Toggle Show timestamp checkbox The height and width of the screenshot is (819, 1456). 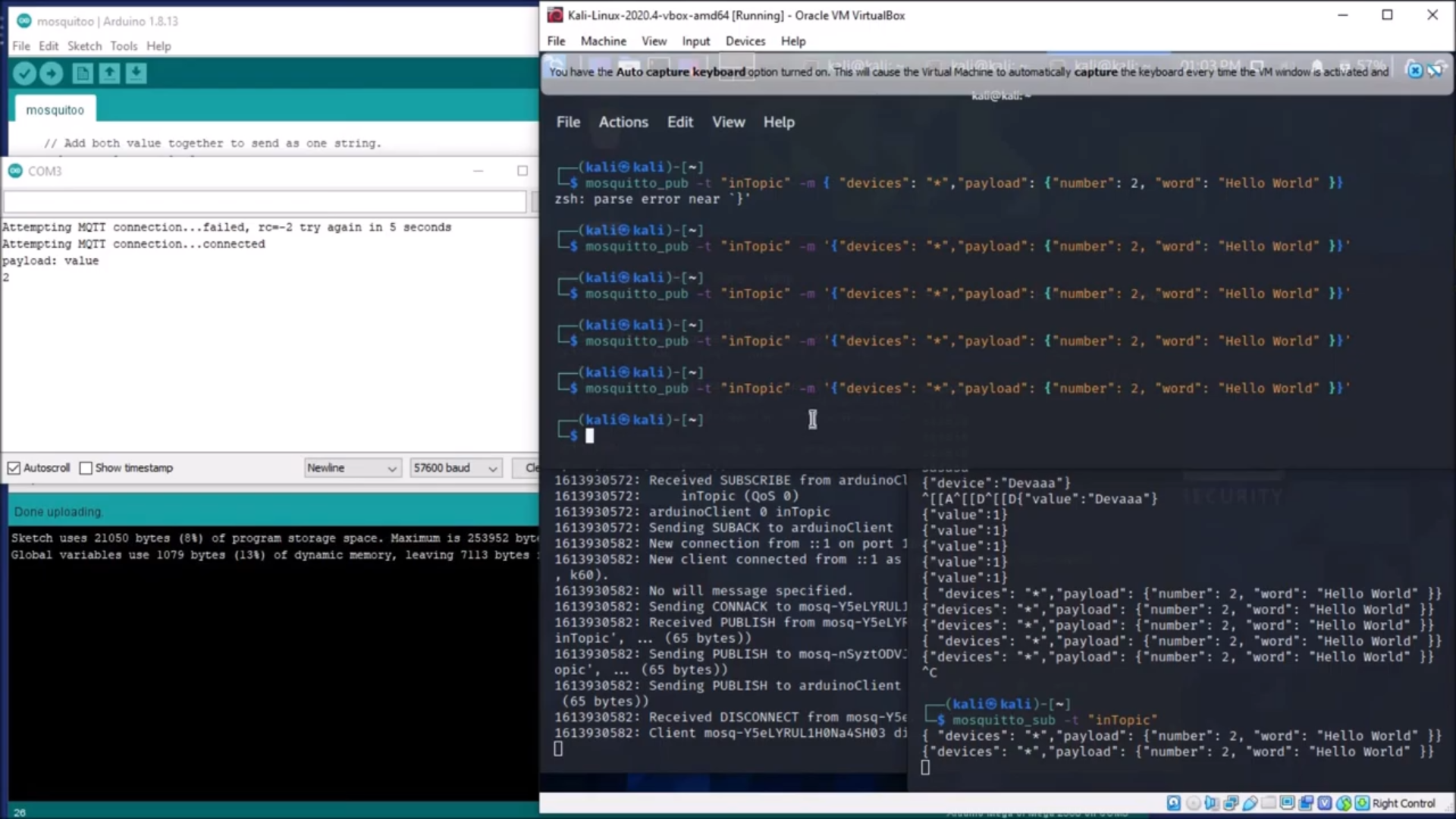[x=86, y=468]
